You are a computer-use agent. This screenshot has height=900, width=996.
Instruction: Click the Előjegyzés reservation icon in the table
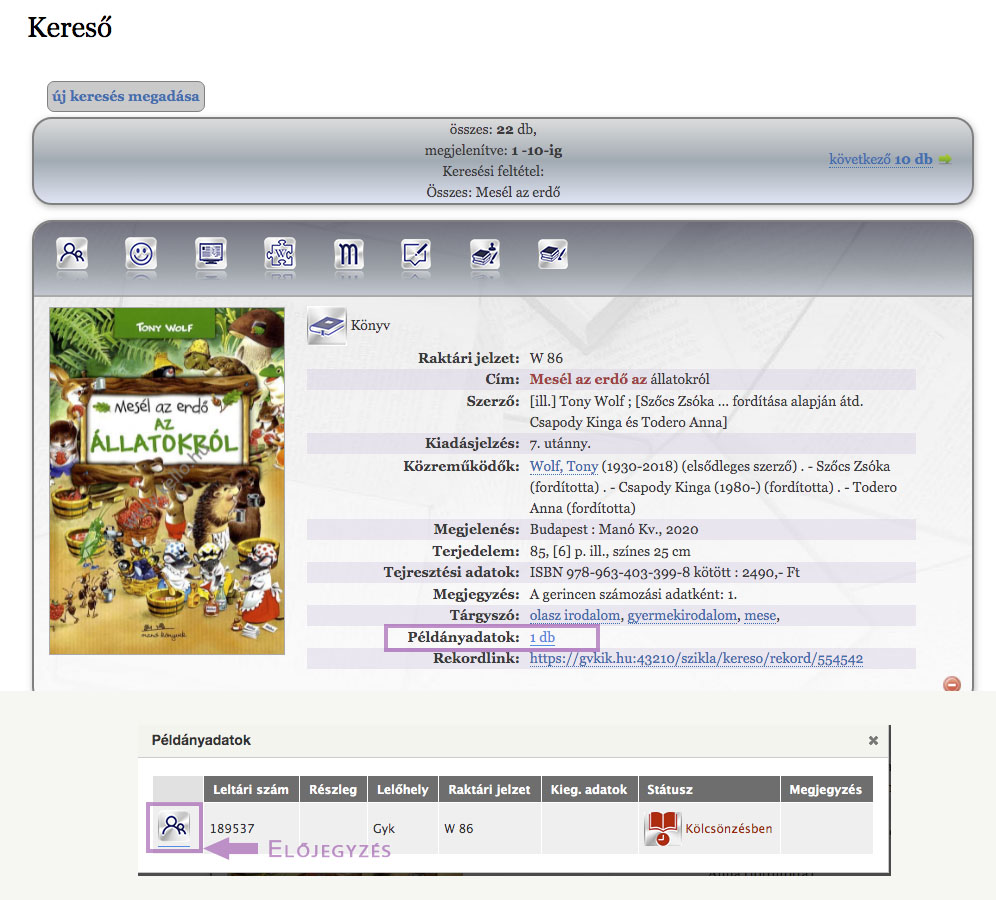pos(174,828)
